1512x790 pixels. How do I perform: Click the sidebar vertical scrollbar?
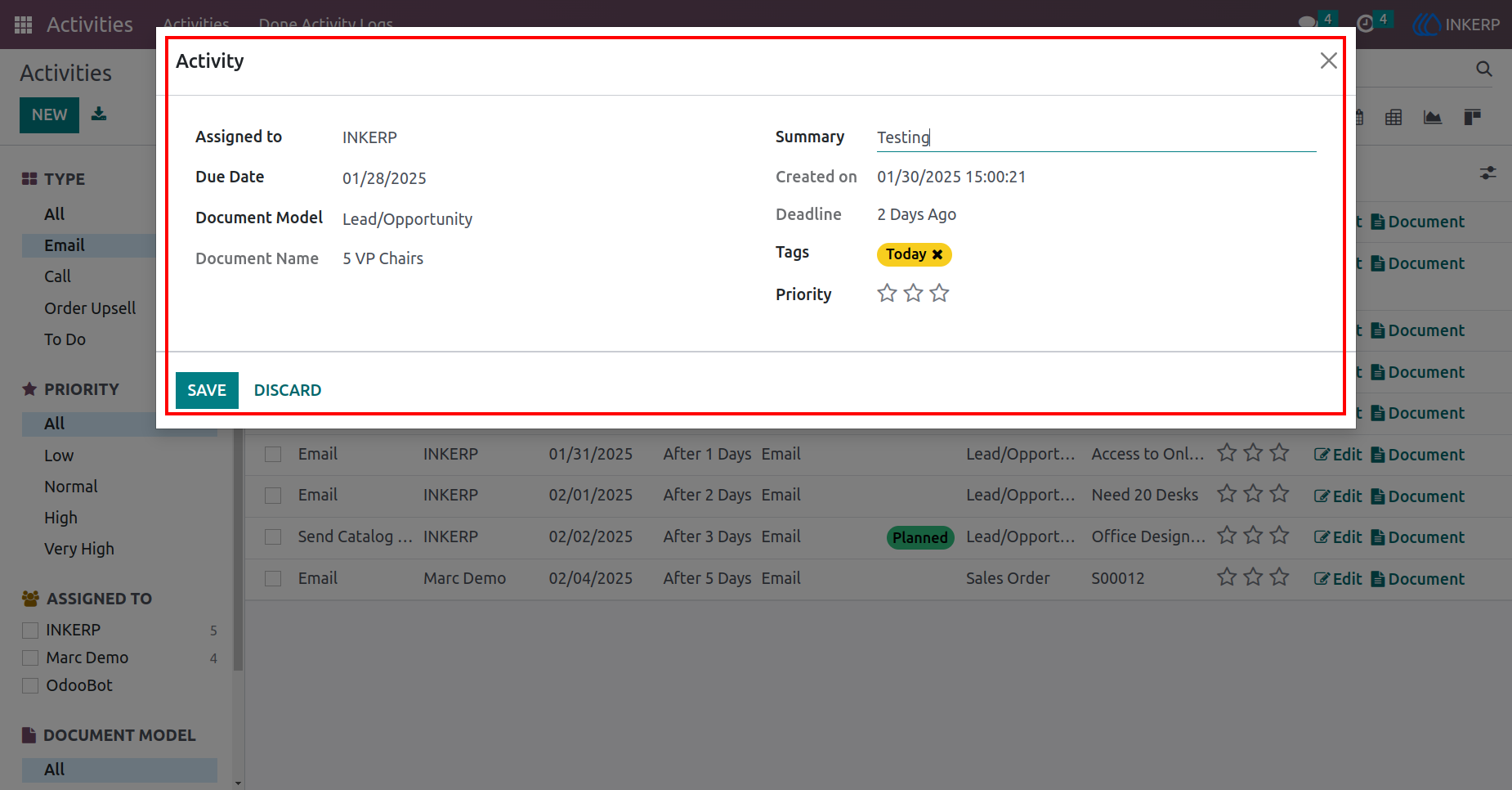click(x=238, y=548)
